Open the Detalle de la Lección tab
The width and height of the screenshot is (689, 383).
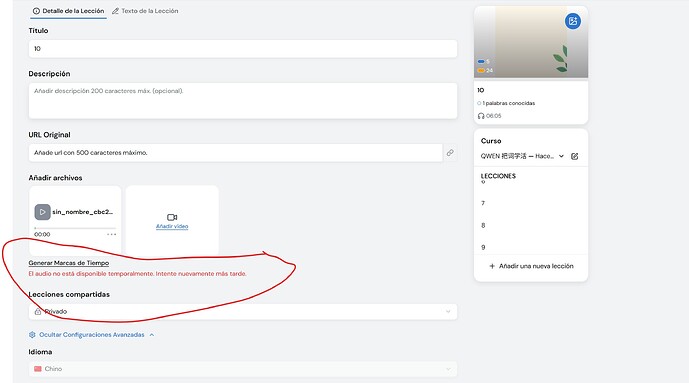coord(69,11)
